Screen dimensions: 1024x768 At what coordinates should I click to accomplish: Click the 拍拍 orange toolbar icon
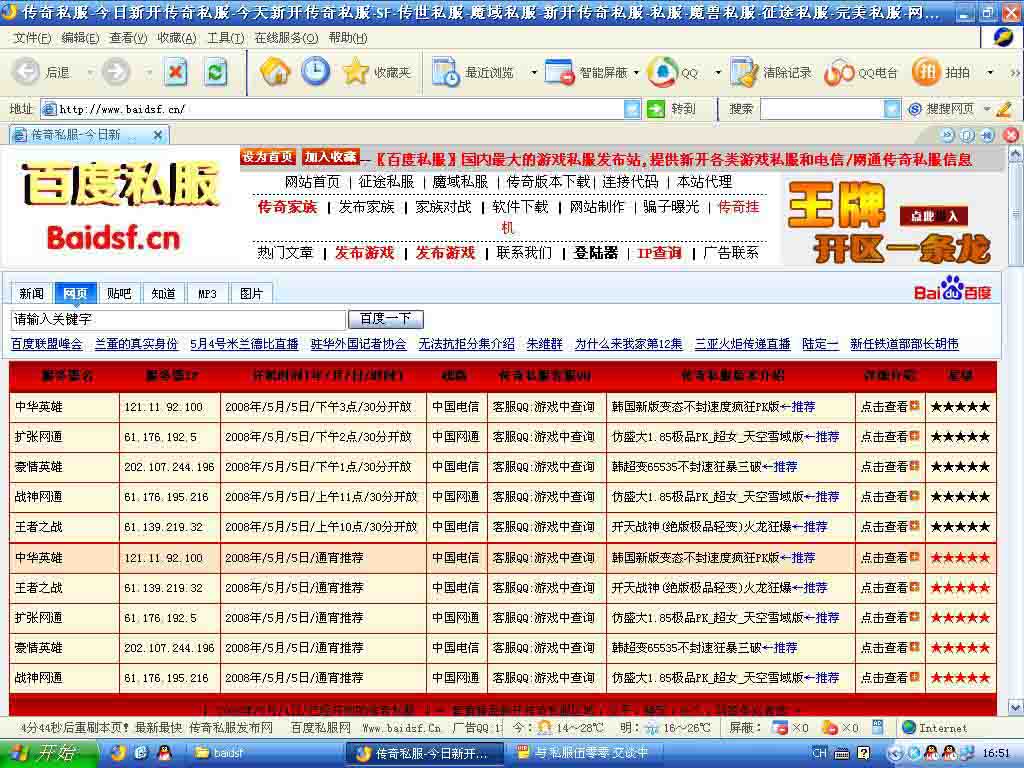click(926, 72)
